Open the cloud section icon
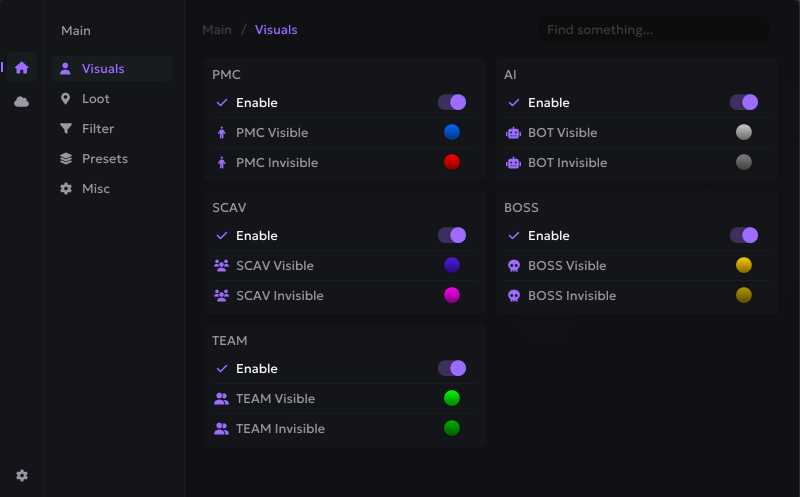The height and width of the screenshot is (497, 800). [x=21, y=101]
